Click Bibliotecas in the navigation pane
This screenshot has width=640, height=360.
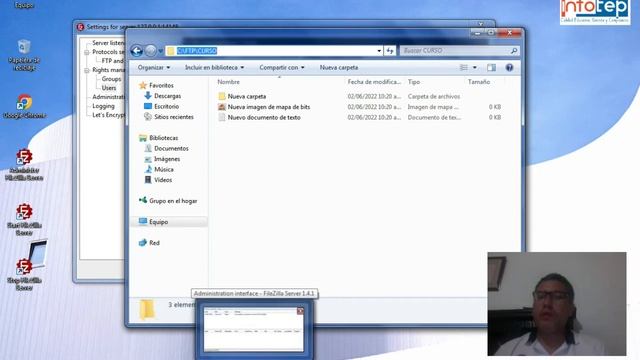[x=163, y=138]
